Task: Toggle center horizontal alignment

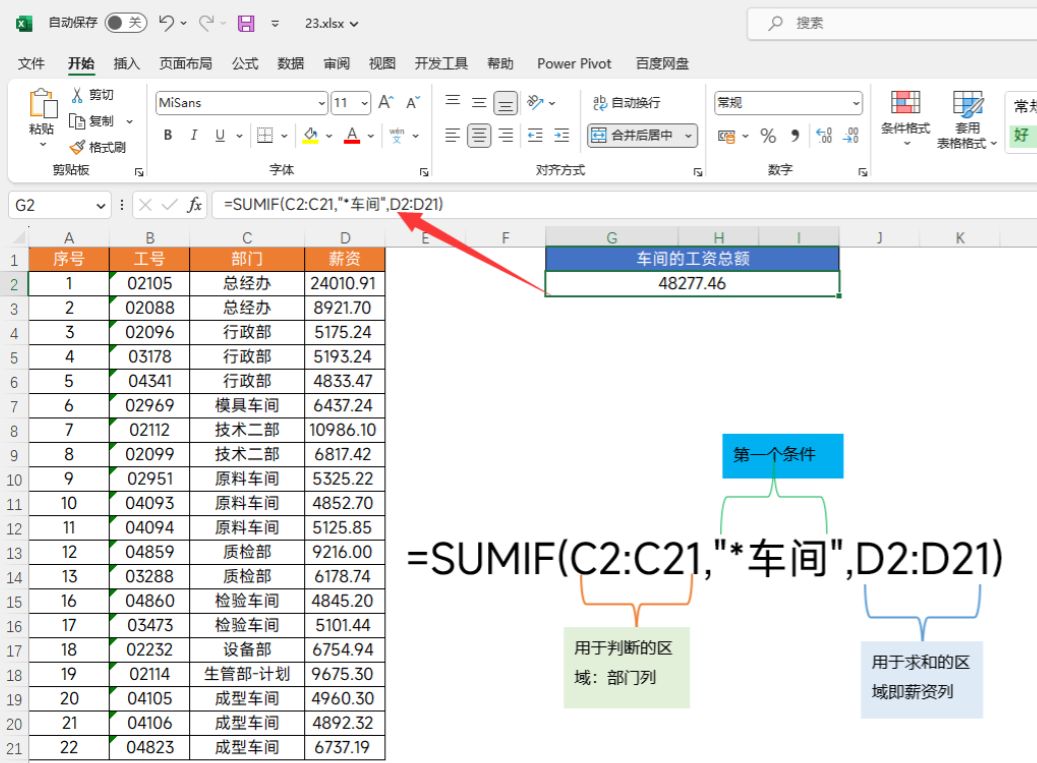Action: pyautogui.click(x=479, y=136)
